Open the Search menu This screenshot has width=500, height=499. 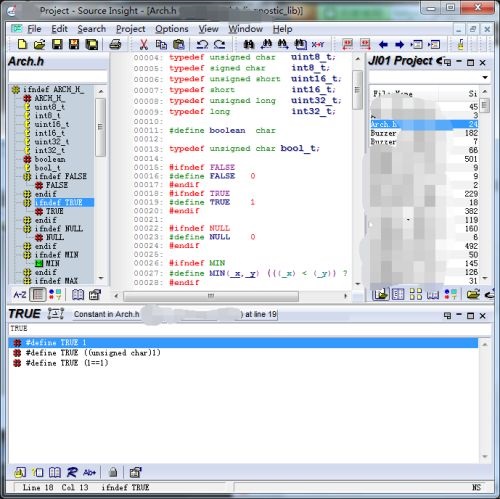(x=92, y=29)
